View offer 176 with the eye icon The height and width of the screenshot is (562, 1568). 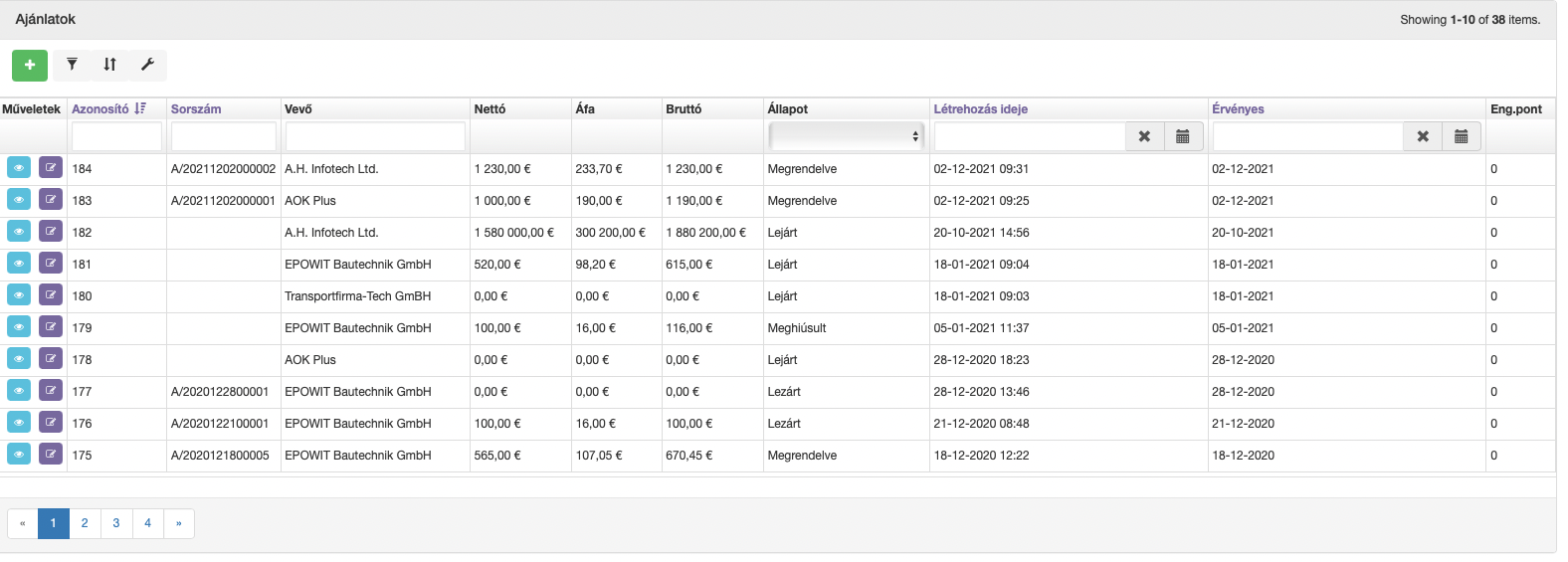pos(19,423)
